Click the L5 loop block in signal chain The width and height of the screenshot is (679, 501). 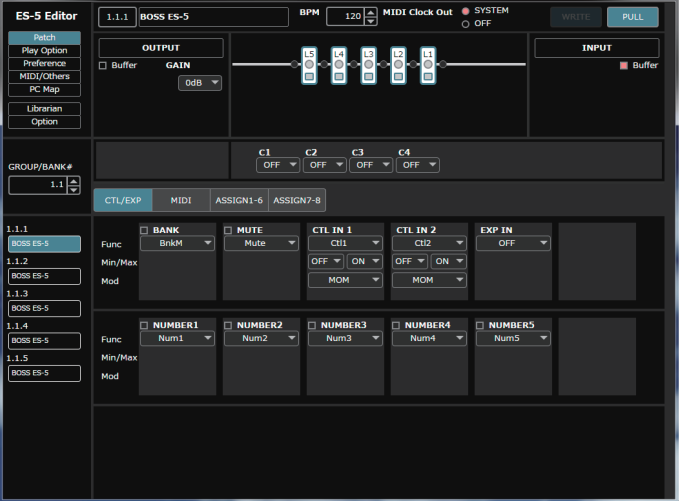click(x=310, y=64)
